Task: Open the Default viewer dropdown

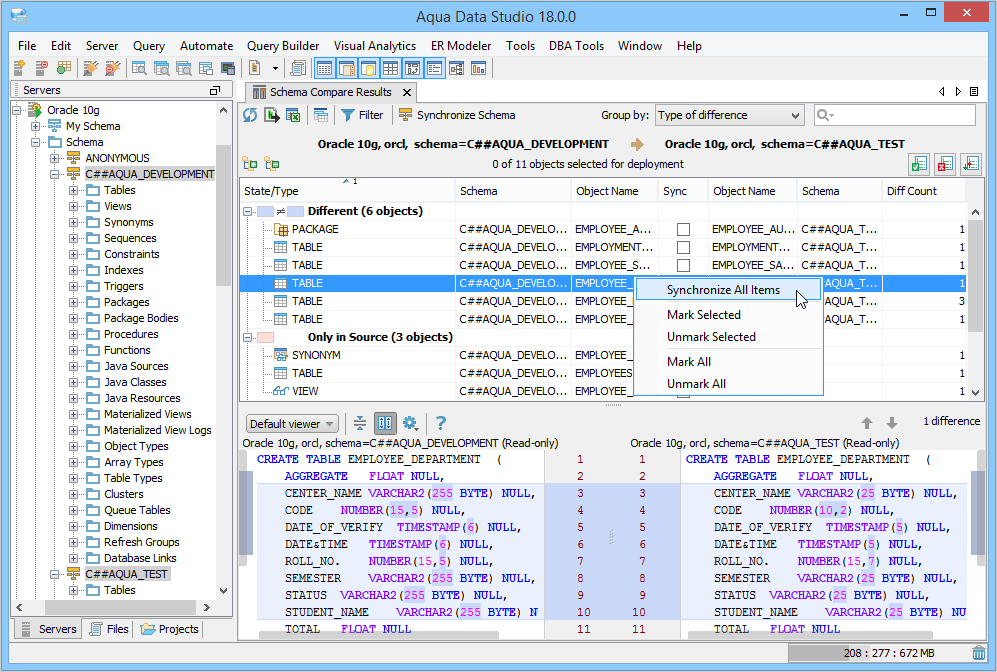Action: [292, 423]
